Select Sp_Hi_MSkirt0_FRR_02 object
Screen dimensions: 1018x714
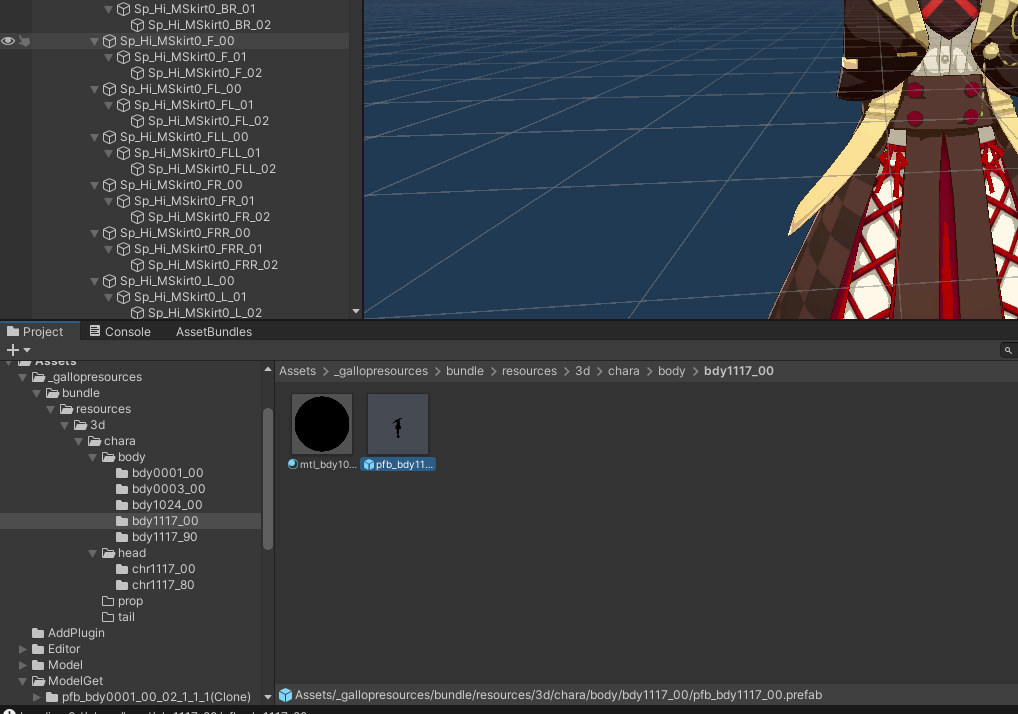(x=212, y=265)
